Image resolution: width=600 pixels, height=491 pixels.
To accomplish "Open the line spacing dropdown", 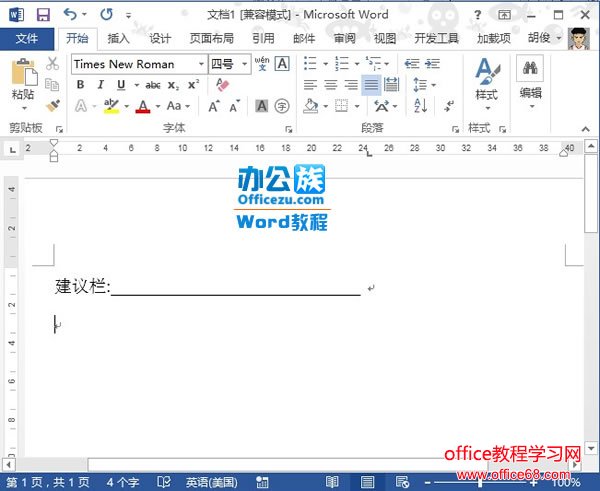I will [424, 85].
